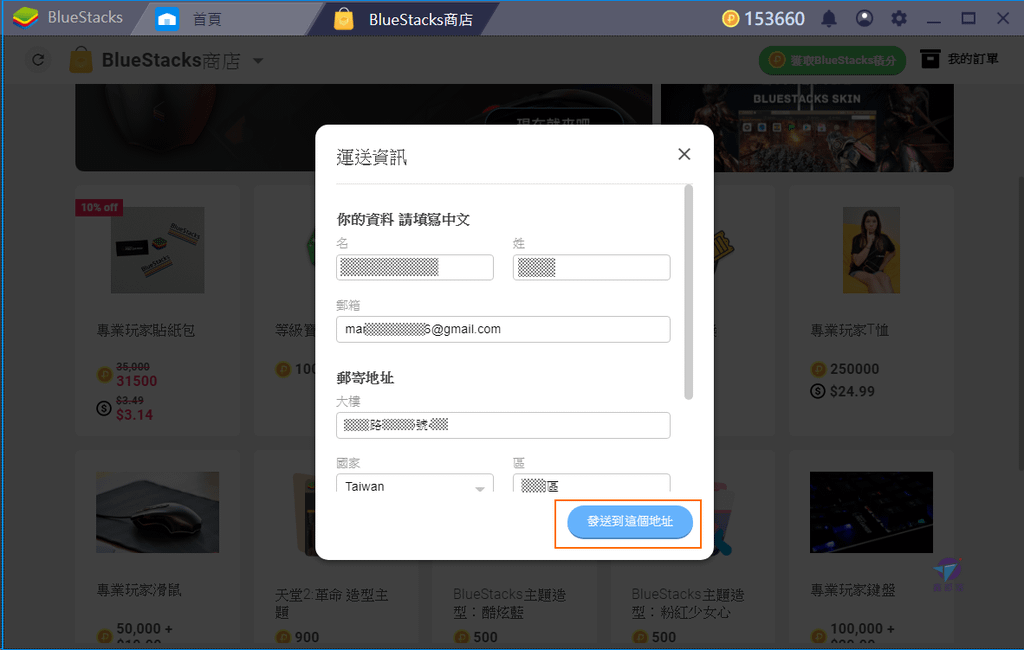Click the 31500 discounted coin price

pos(136,381)
